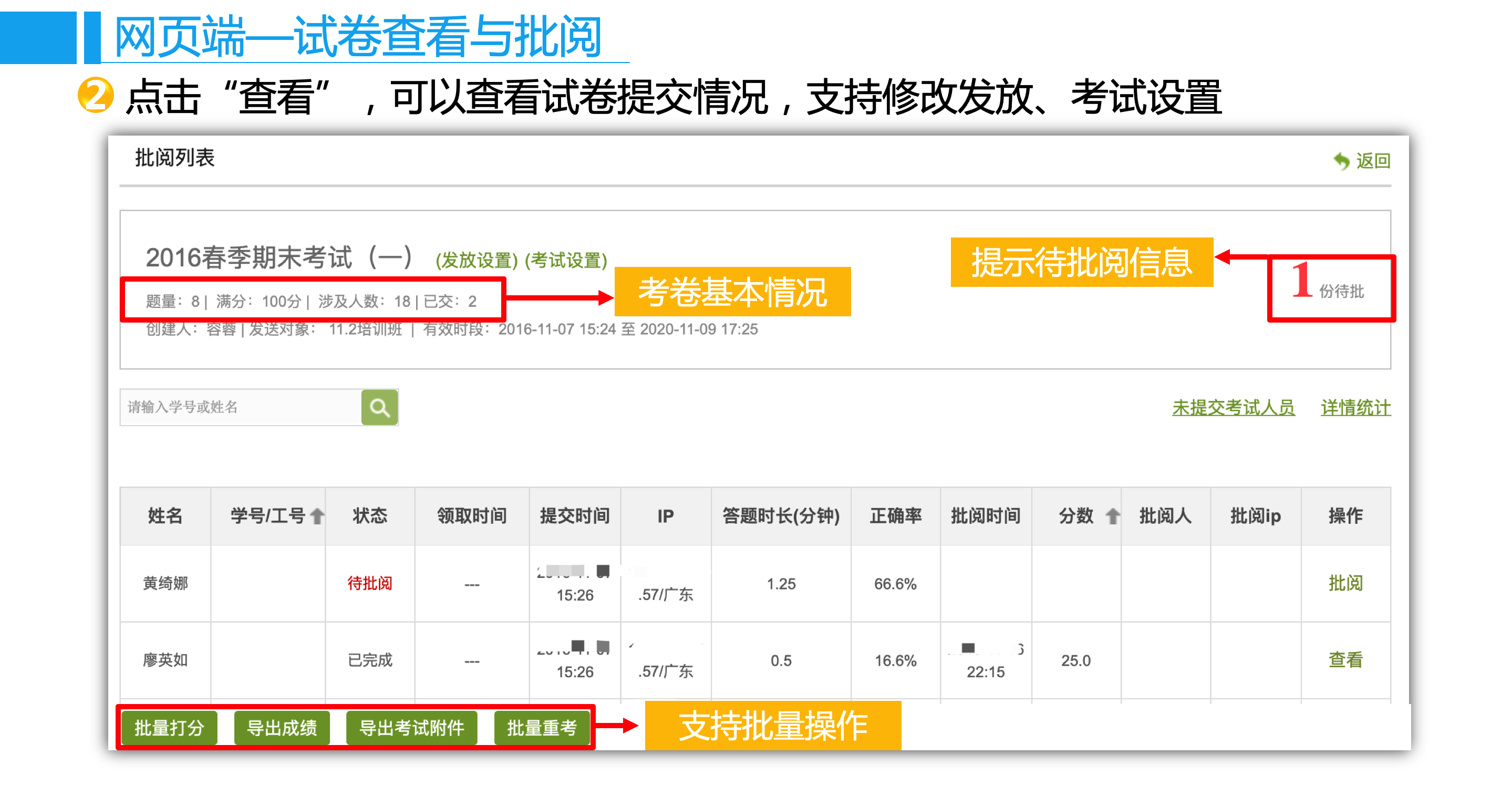Click the 待批阅 status of 黄绮娜
The width and height of the screenshot is (1512, 786).
tap(370, 584)
